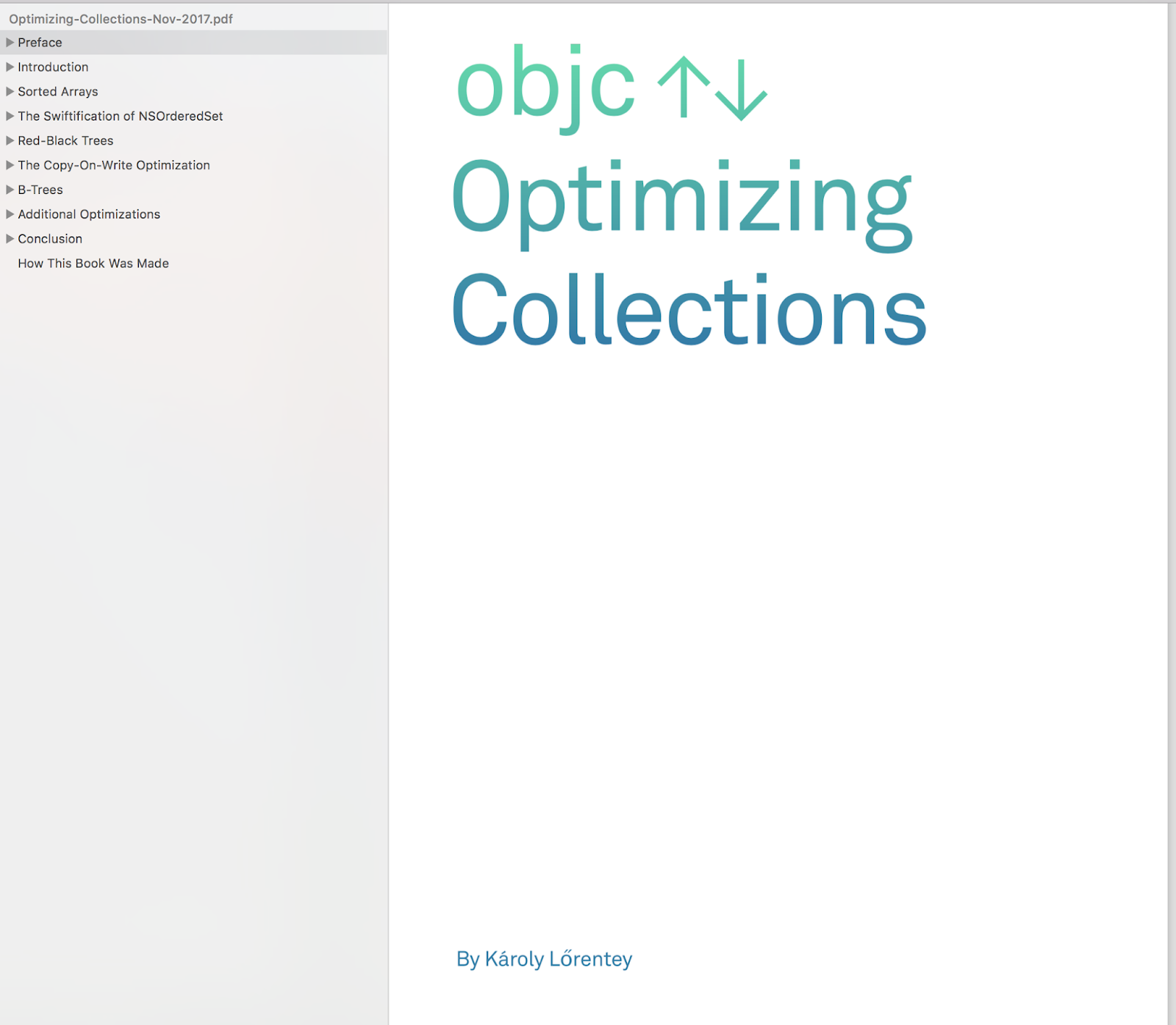Expand the B-Trees disclosure triangle
1176x1025 pixels.
[x=10, y=190]
